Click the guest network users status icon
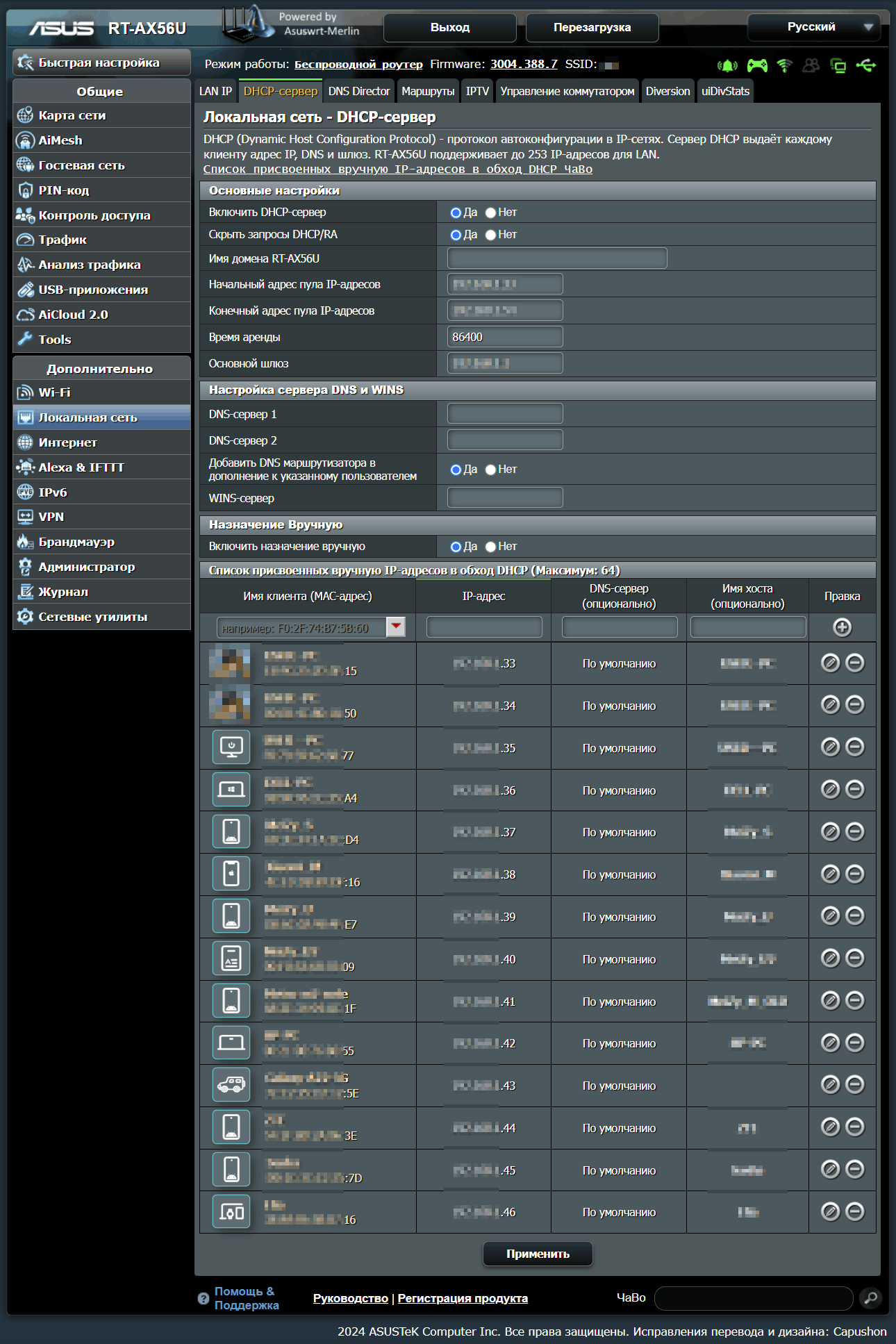The height and width of the screenshot is (1344, 896). point(811,65)
